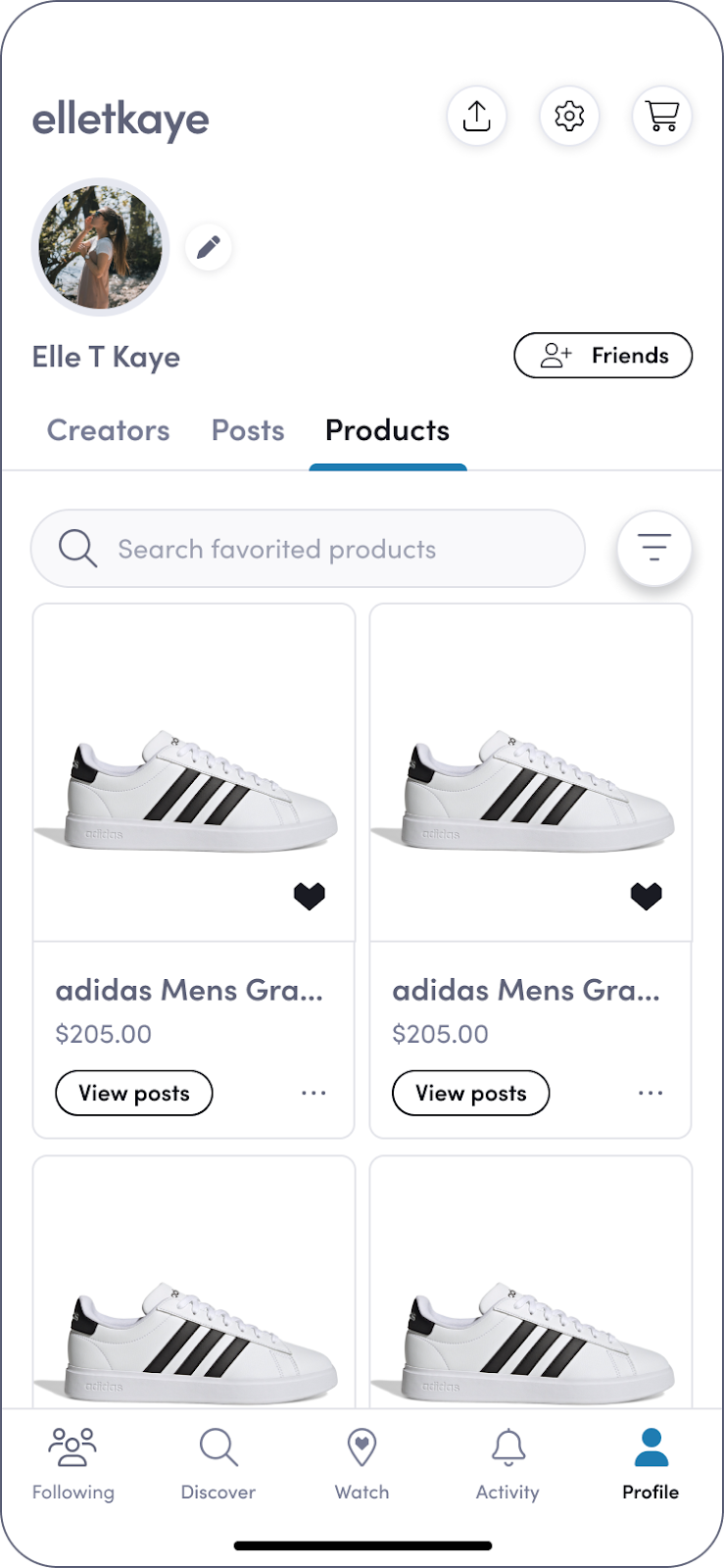Open more options for second product
The width and height of the screenshot is (724, 1568).
click(x=651, y=1093)
